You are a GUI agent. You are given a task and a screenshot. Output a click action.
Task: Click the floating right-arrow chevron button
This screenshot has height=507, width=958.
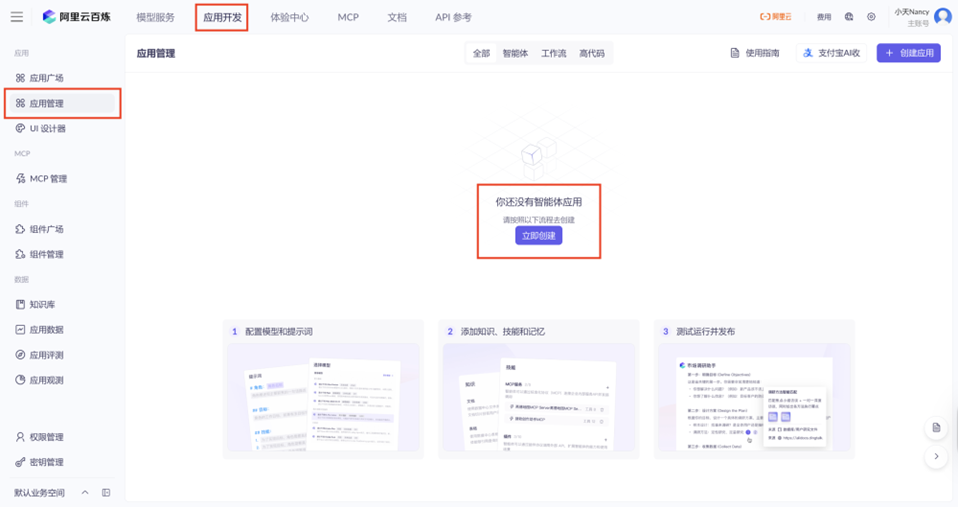(936, 456)
